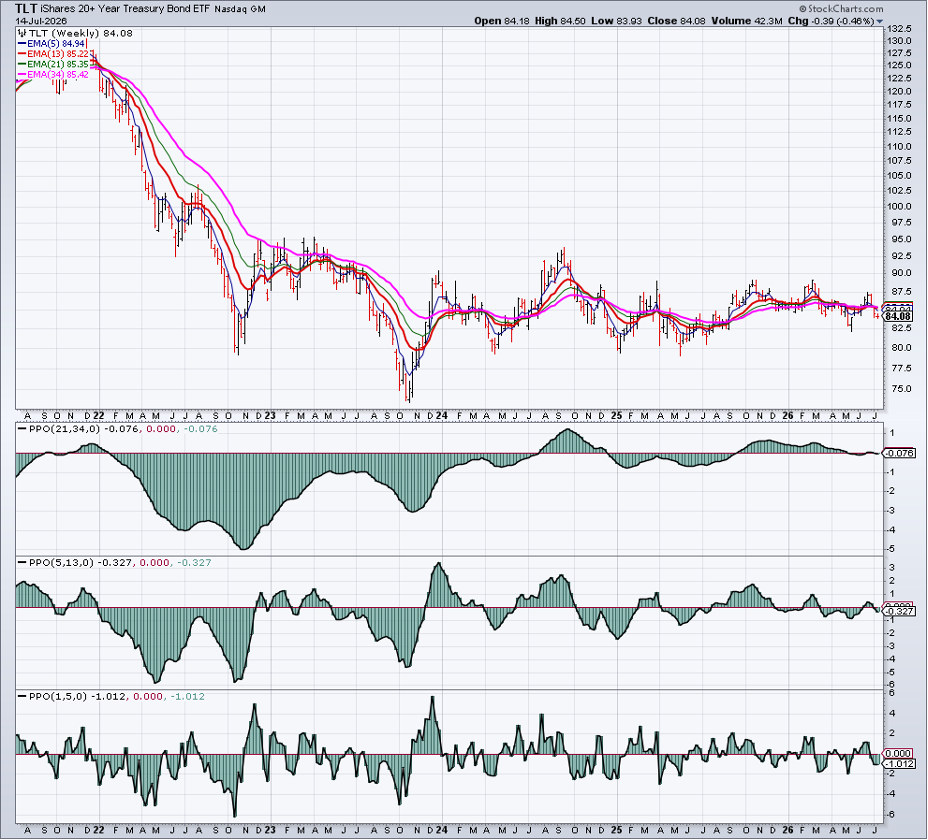Click year 25 on the price panel's date axis
Image resolution: width=928 pixels, height=840 pixels.
coord(616,416)
